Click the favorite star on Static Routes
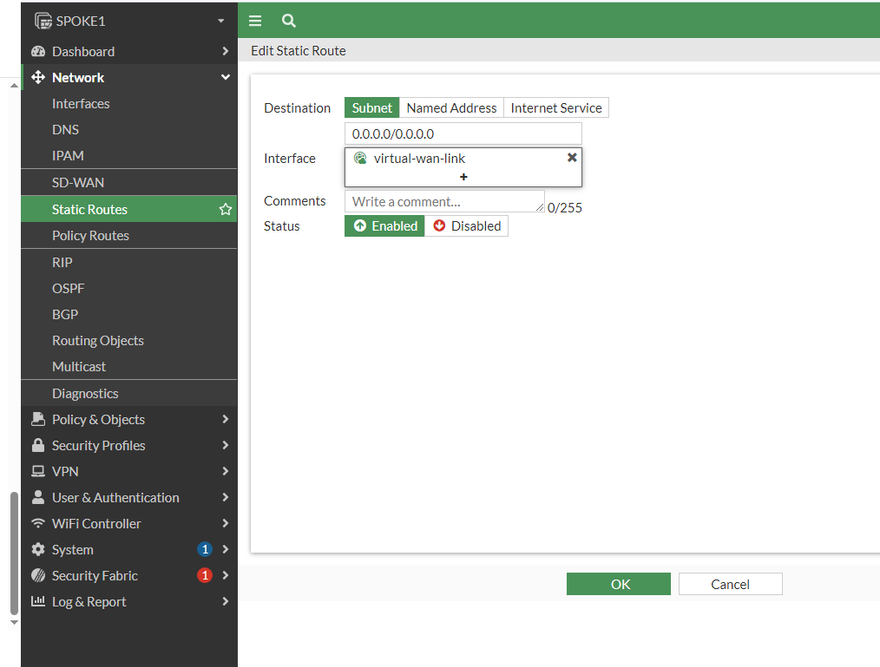 (x=225, y=209)
